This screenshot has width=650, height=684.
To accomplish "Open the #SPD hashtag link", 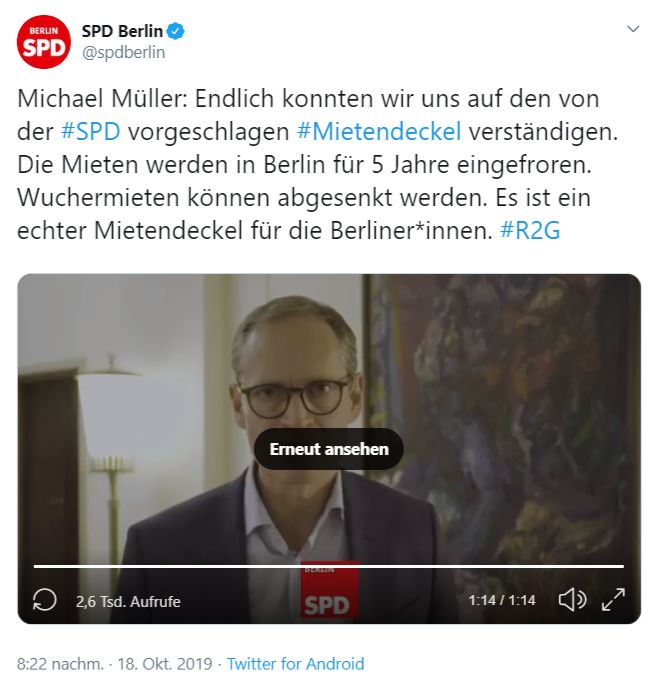I will click(x=91, y=131).
